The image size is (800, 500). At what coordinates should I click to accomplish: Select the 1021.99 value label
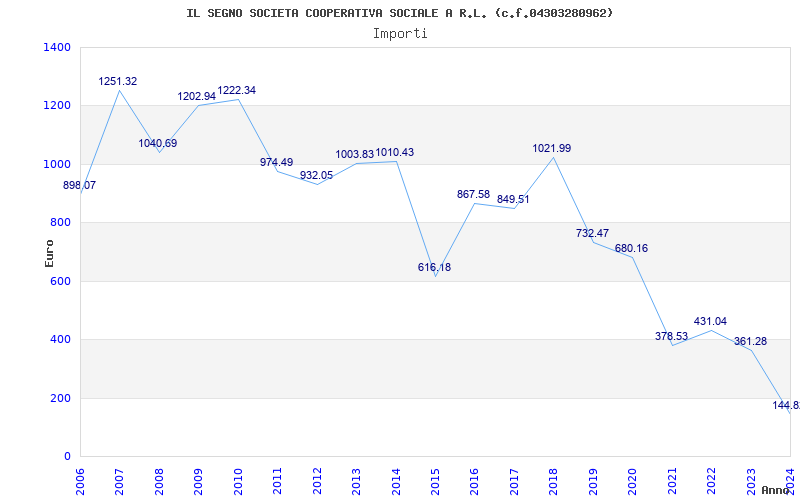point(552,148)
